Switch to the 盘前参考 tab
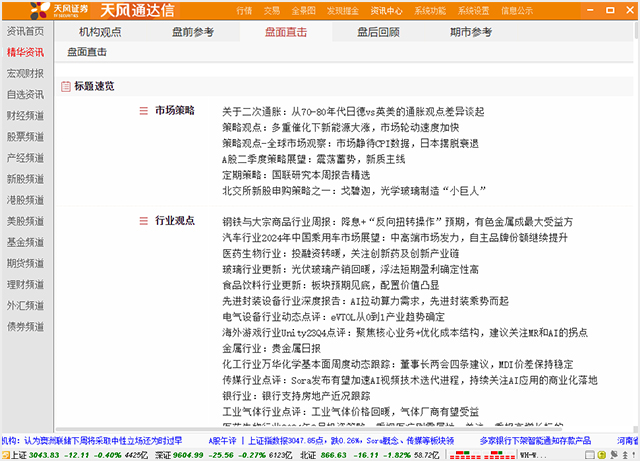 (x=193, y=32)
